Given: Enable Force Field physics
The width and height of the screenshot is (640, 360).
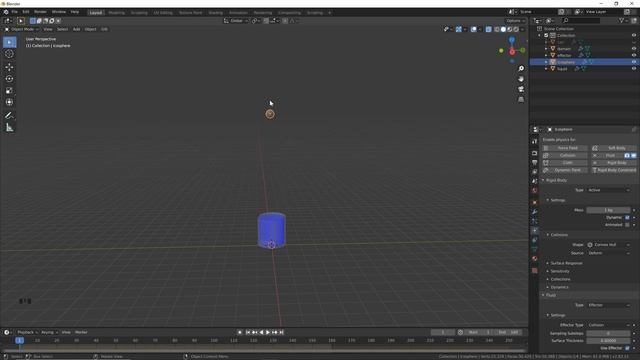Looking at the screenshot, I should pos(564,148).
